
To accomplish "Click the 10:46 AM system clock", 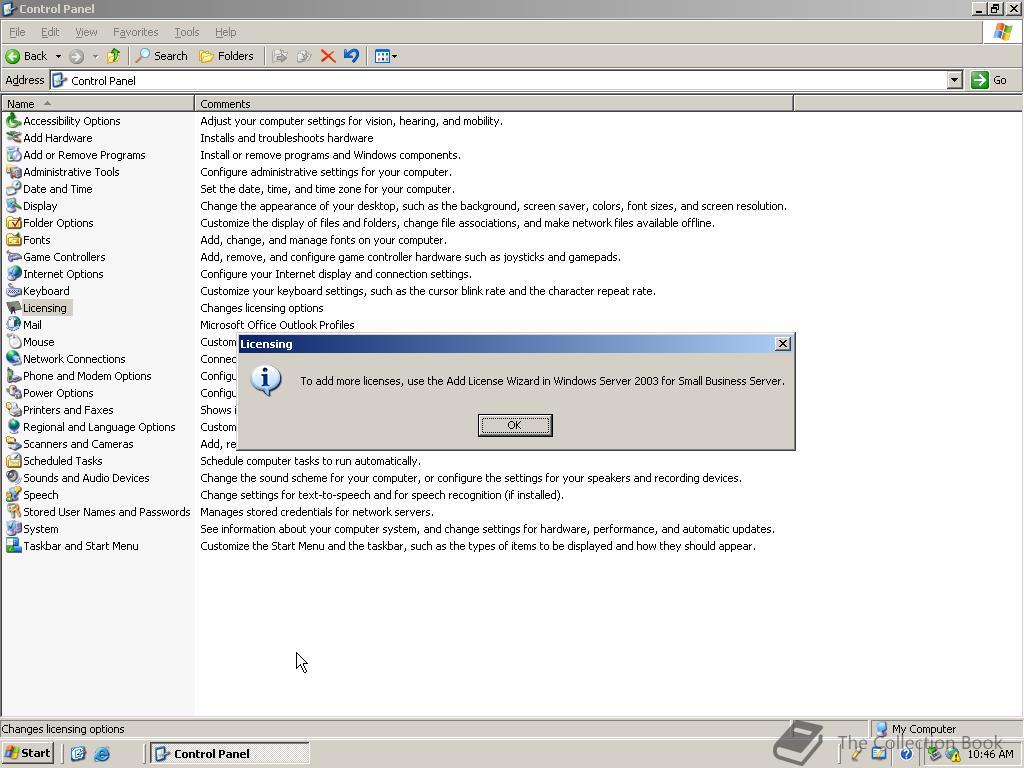I will [x=990, y=754].
